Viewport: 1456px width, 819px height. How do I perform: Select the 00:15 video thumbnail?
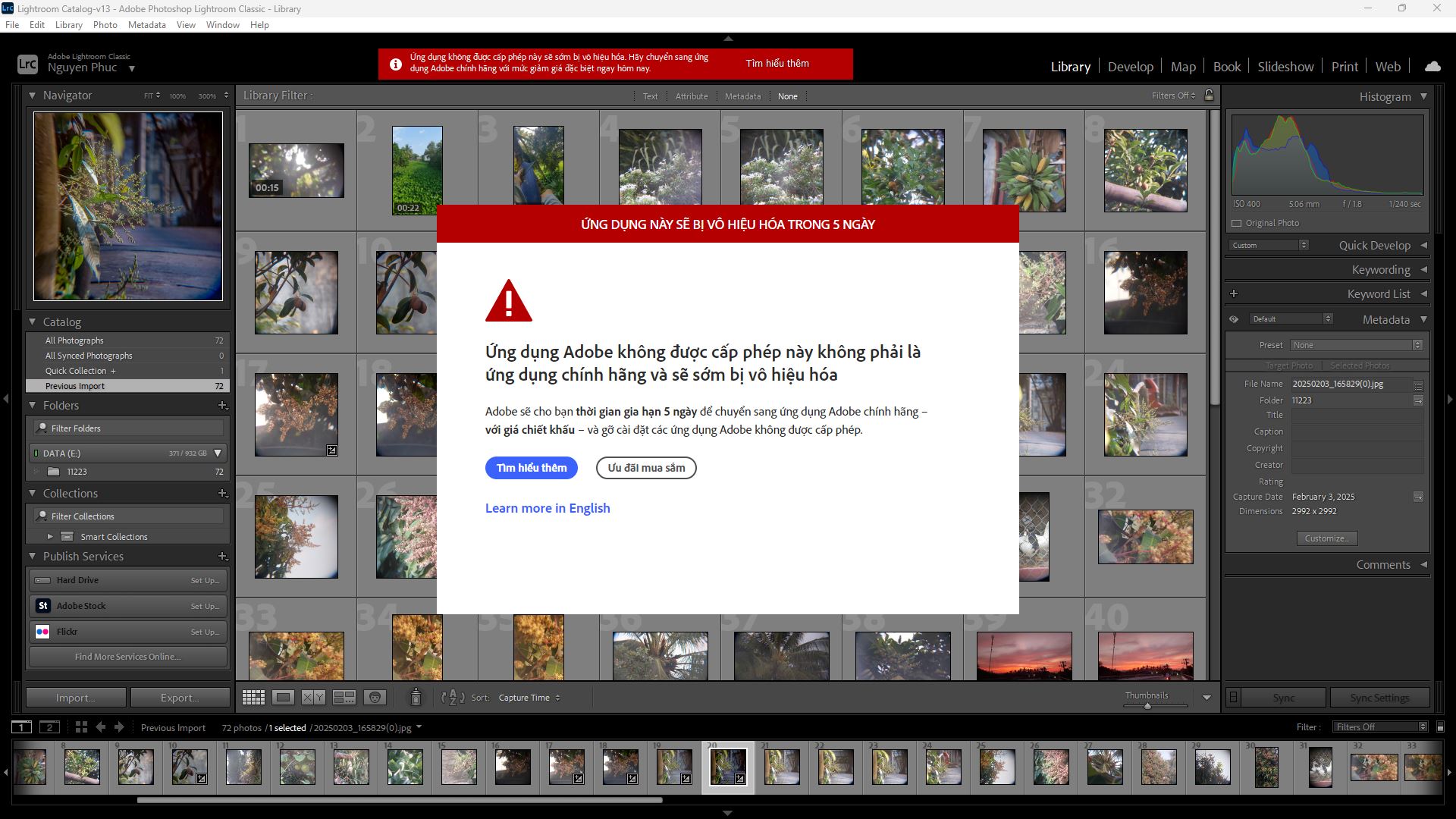click(x=297, y=171)
